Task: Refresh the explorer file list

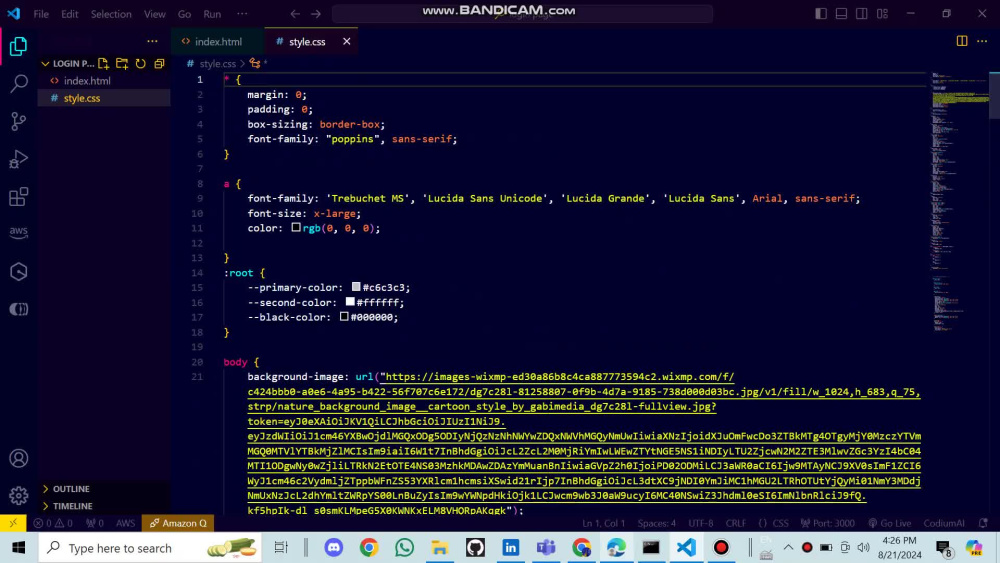Action: (x=140, y=64)
